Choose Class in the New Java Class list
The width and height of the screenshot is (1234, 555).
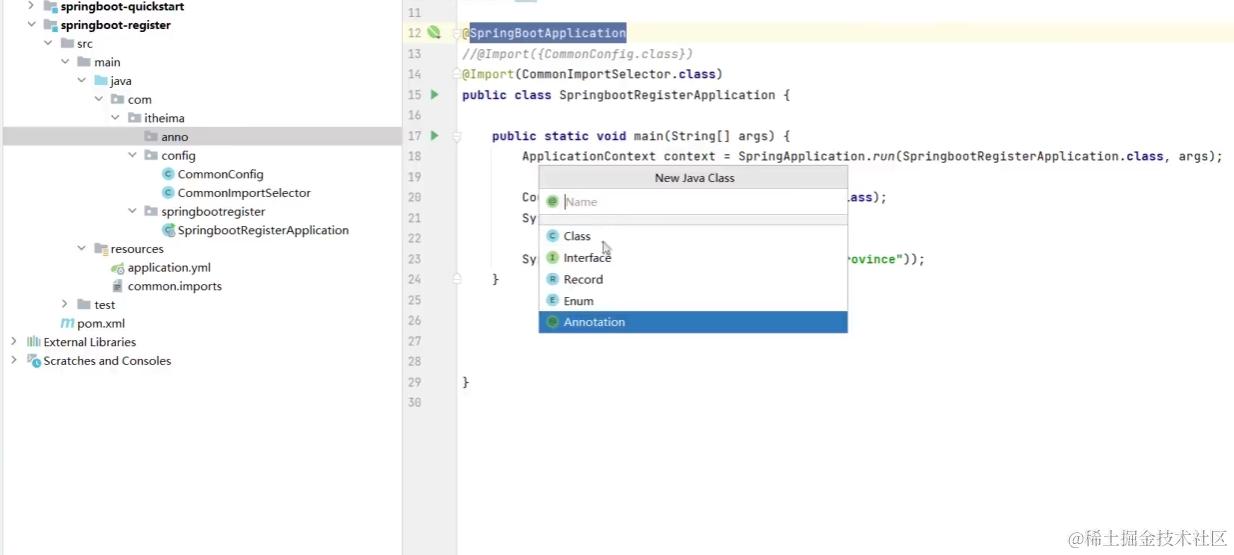coord(577,236)
